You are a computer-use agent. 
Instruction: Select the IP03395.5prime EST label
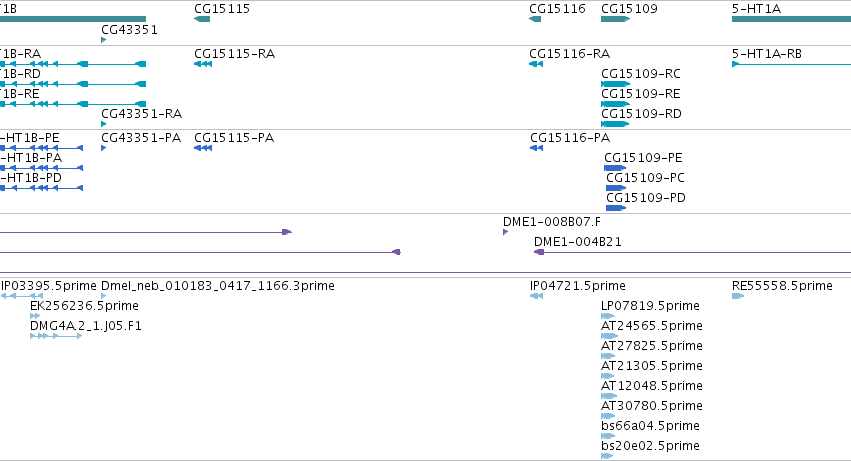[x=49, y=286]
